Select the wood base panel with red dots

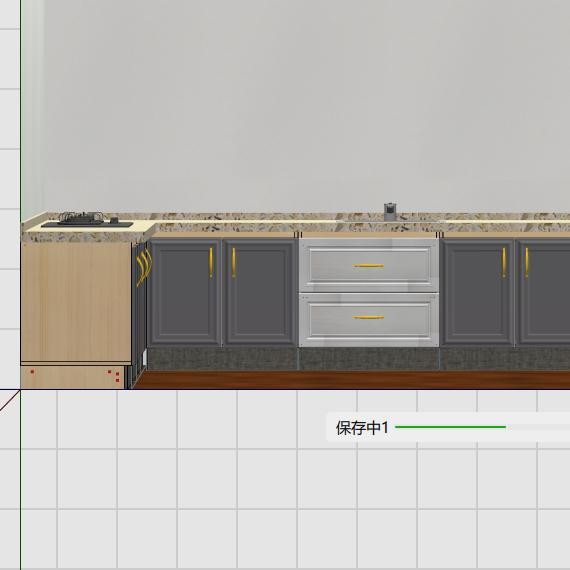point(73,377)
